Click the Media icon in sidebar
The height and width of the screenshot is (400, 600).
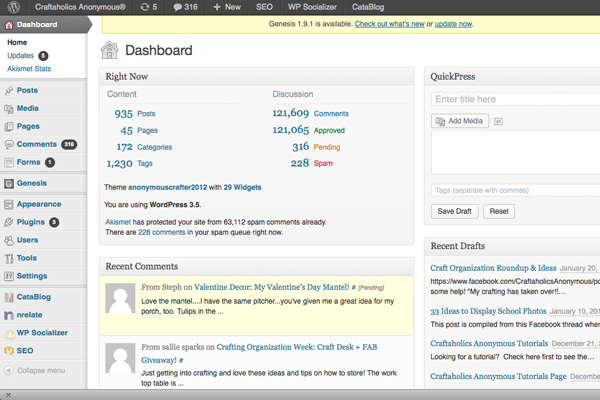tap(9, 108)
